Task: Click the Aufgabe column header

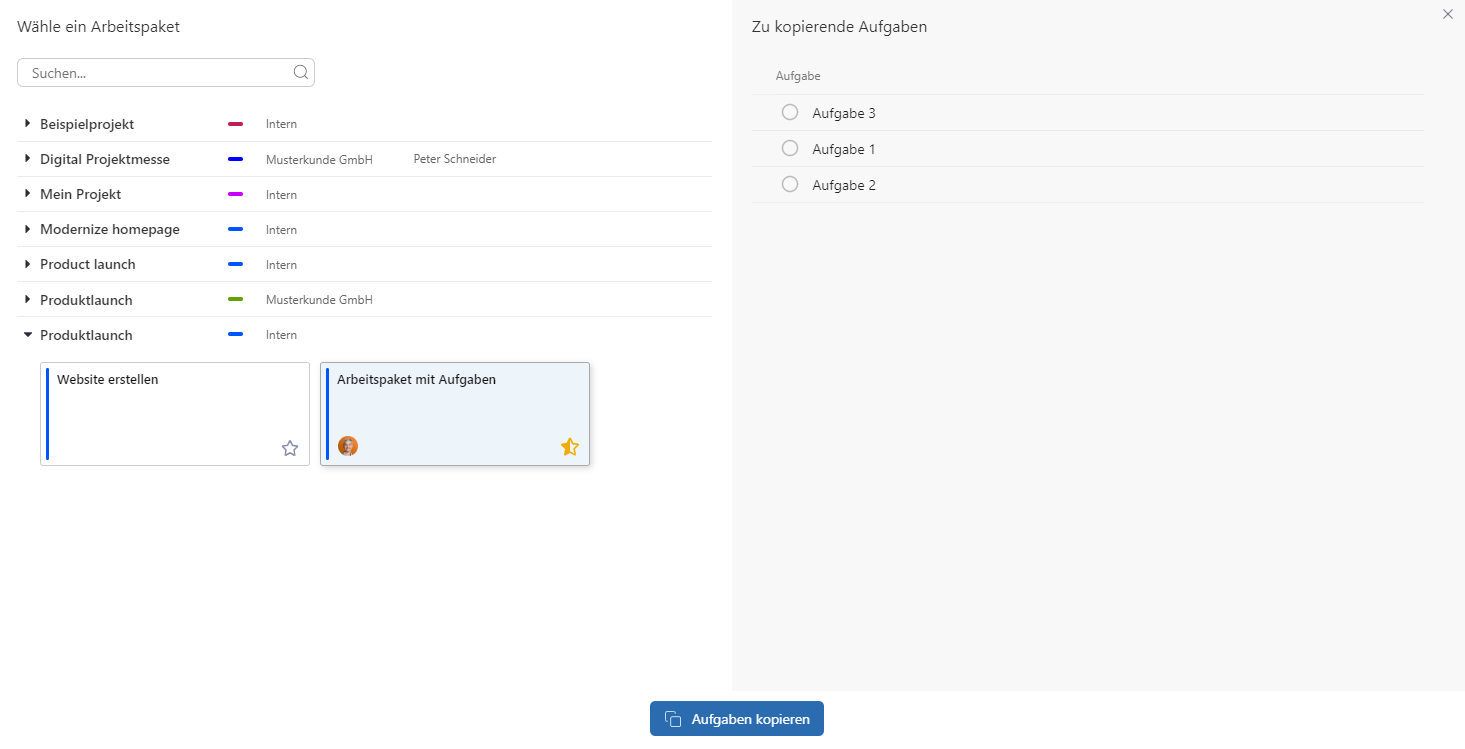Action: click(x=798, y=76)
